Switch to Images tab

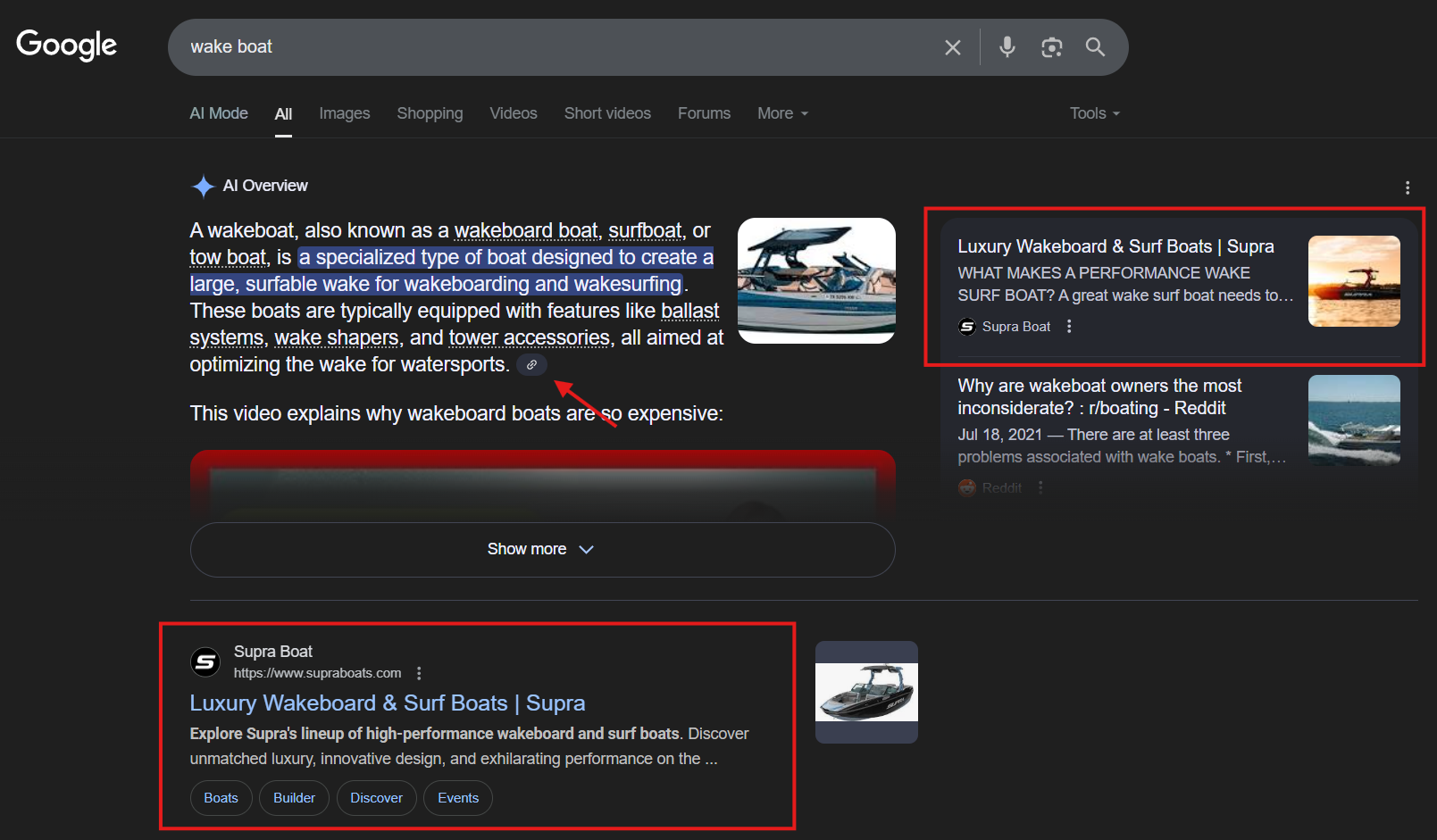pyautogui.click(x=345, y=113)
